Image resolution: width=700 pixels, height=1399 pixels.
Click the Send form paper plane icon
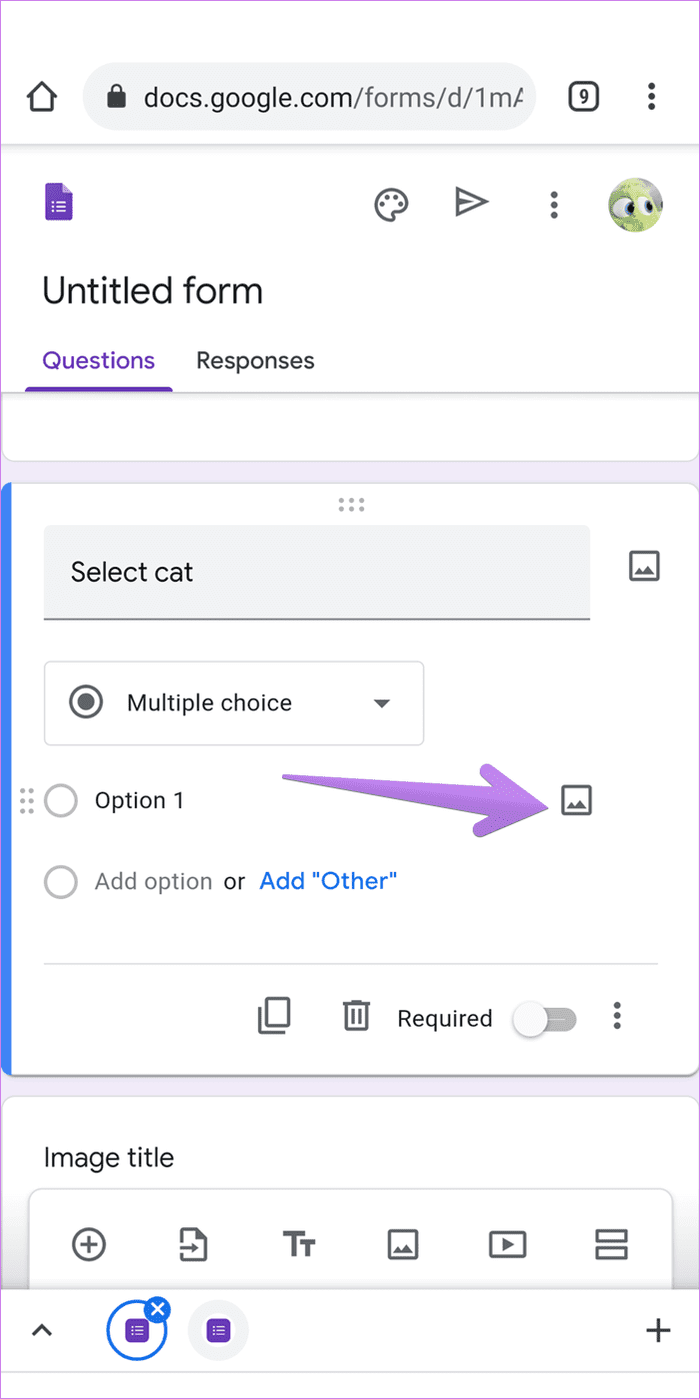pyautogui.click(x=471, y=203)
